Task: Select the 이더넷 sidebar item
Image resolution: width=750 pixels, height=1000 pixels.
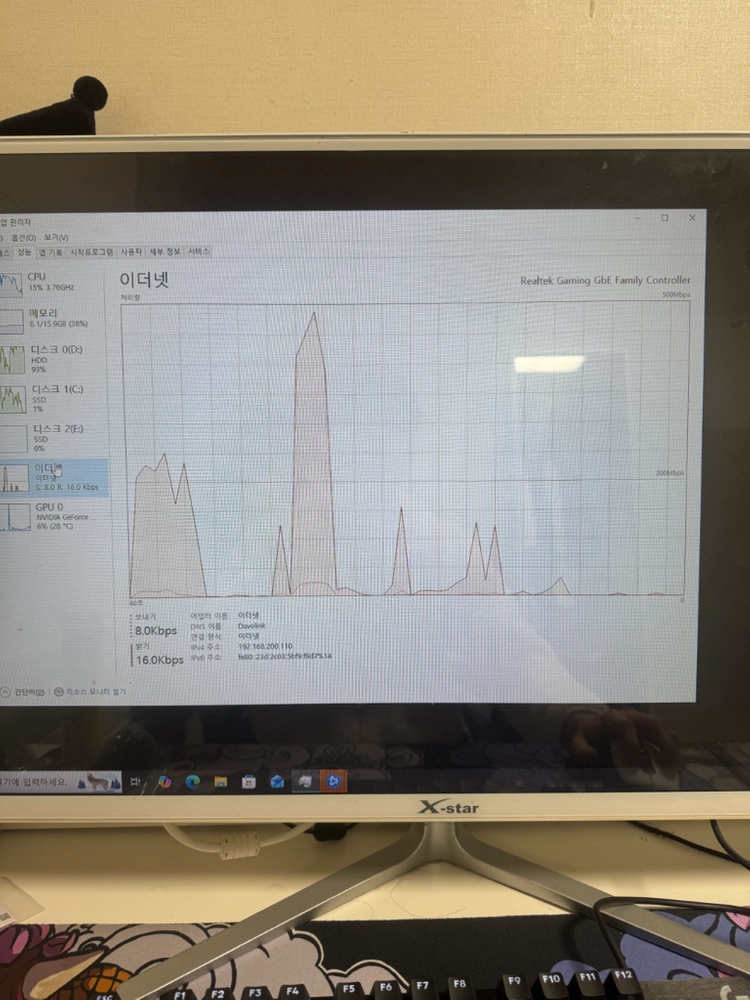Action: [54, 478]
